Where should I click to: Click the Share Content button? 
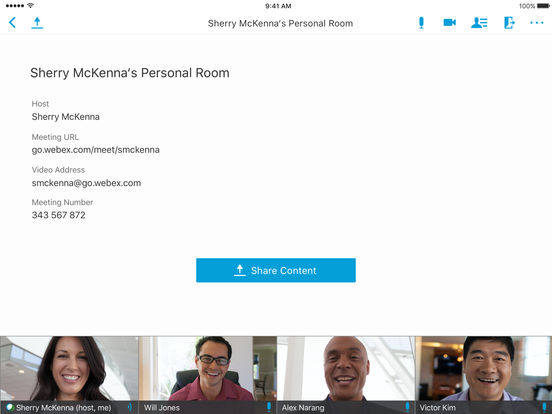click(276, 270)
